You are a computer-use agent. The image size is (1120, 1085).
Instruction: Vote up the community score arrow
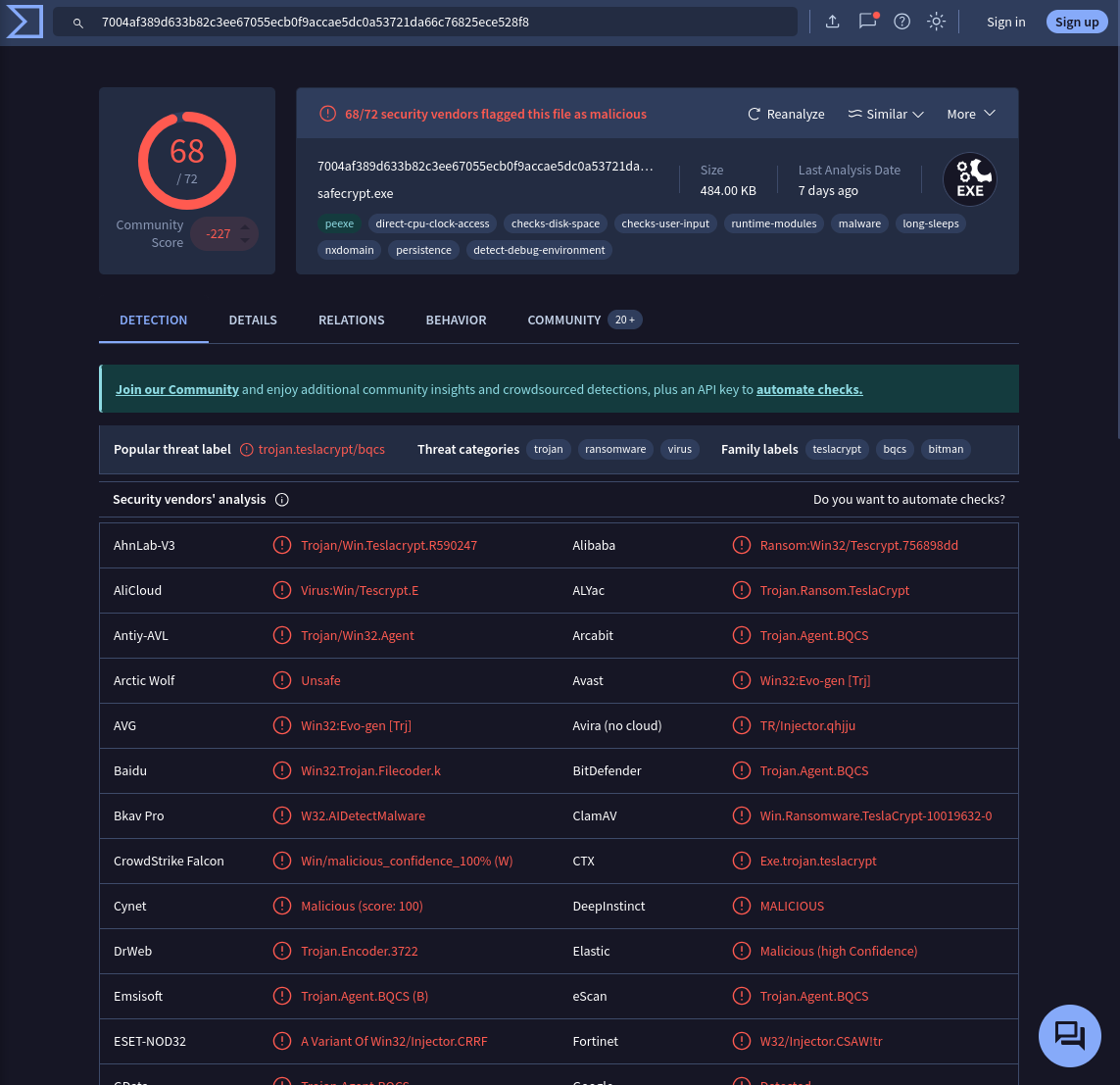point(245,227)
